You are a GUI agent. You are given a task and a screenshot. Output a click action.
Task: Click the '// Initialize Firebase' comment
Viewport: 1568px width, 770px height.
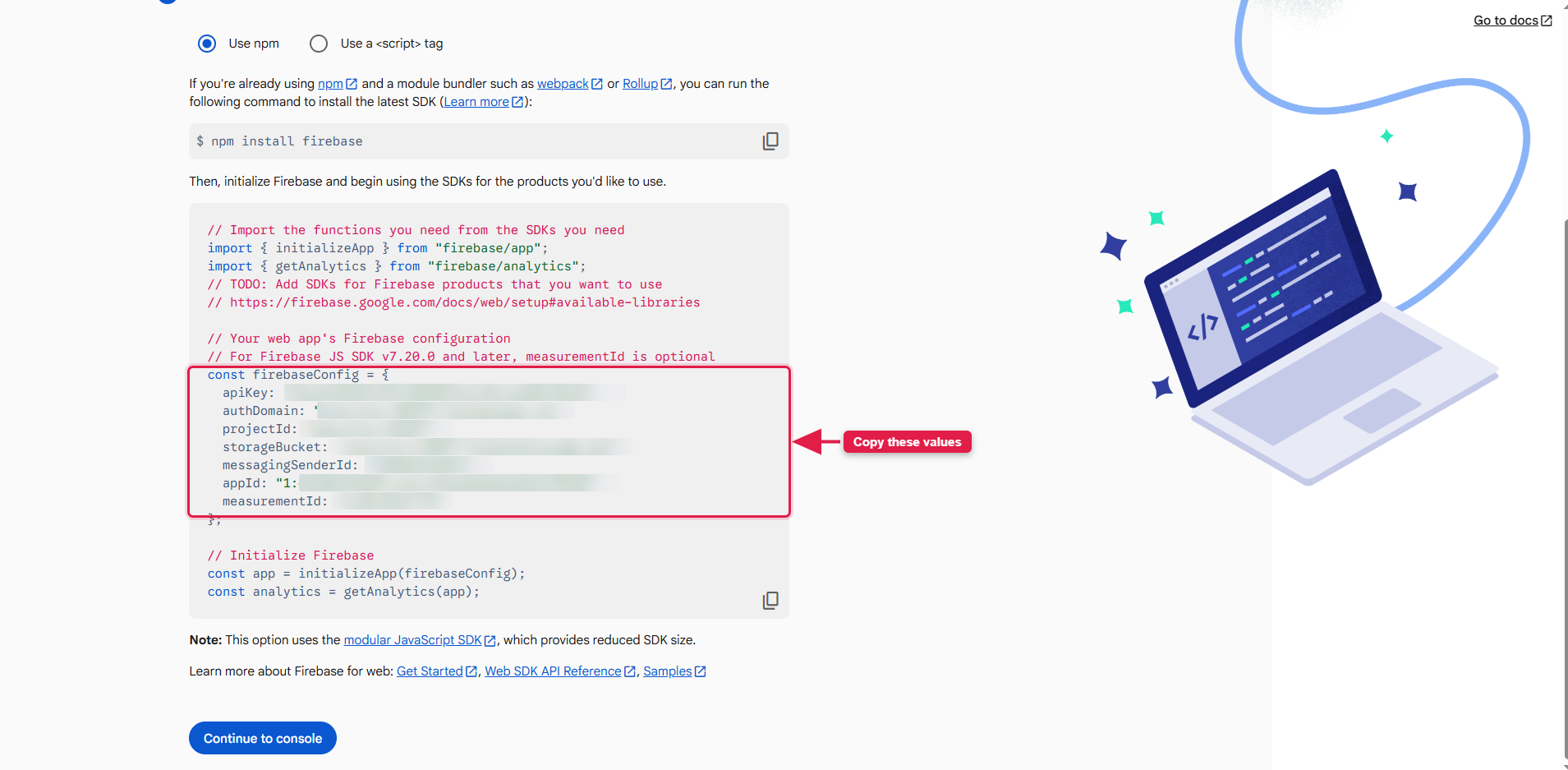click(291, 556)
